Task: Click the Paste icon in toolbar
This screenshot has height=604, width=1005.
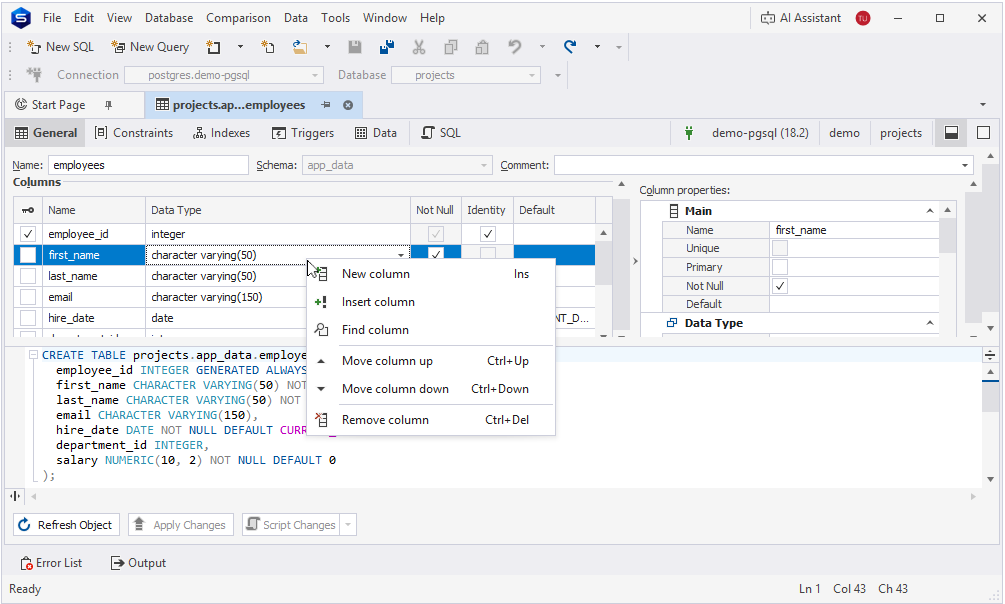Action: tap(482, 47)
